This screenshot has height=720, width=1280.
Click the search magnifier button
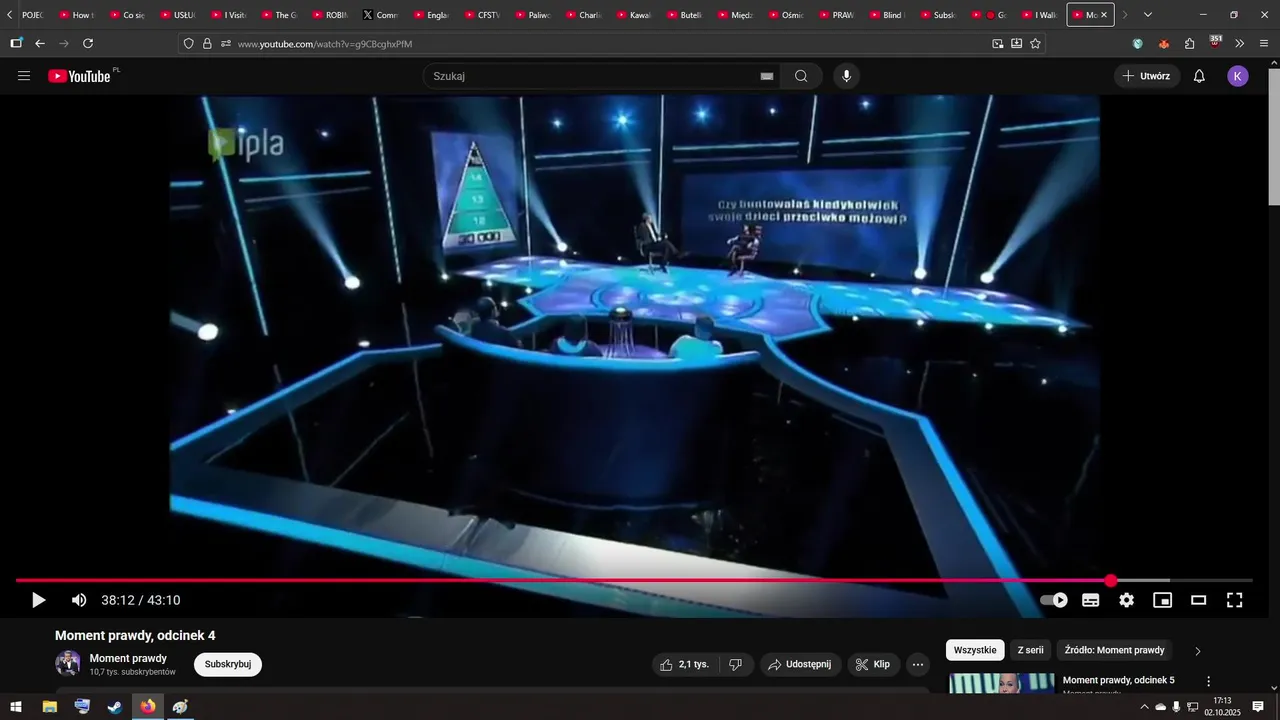(x=801, y=76)
